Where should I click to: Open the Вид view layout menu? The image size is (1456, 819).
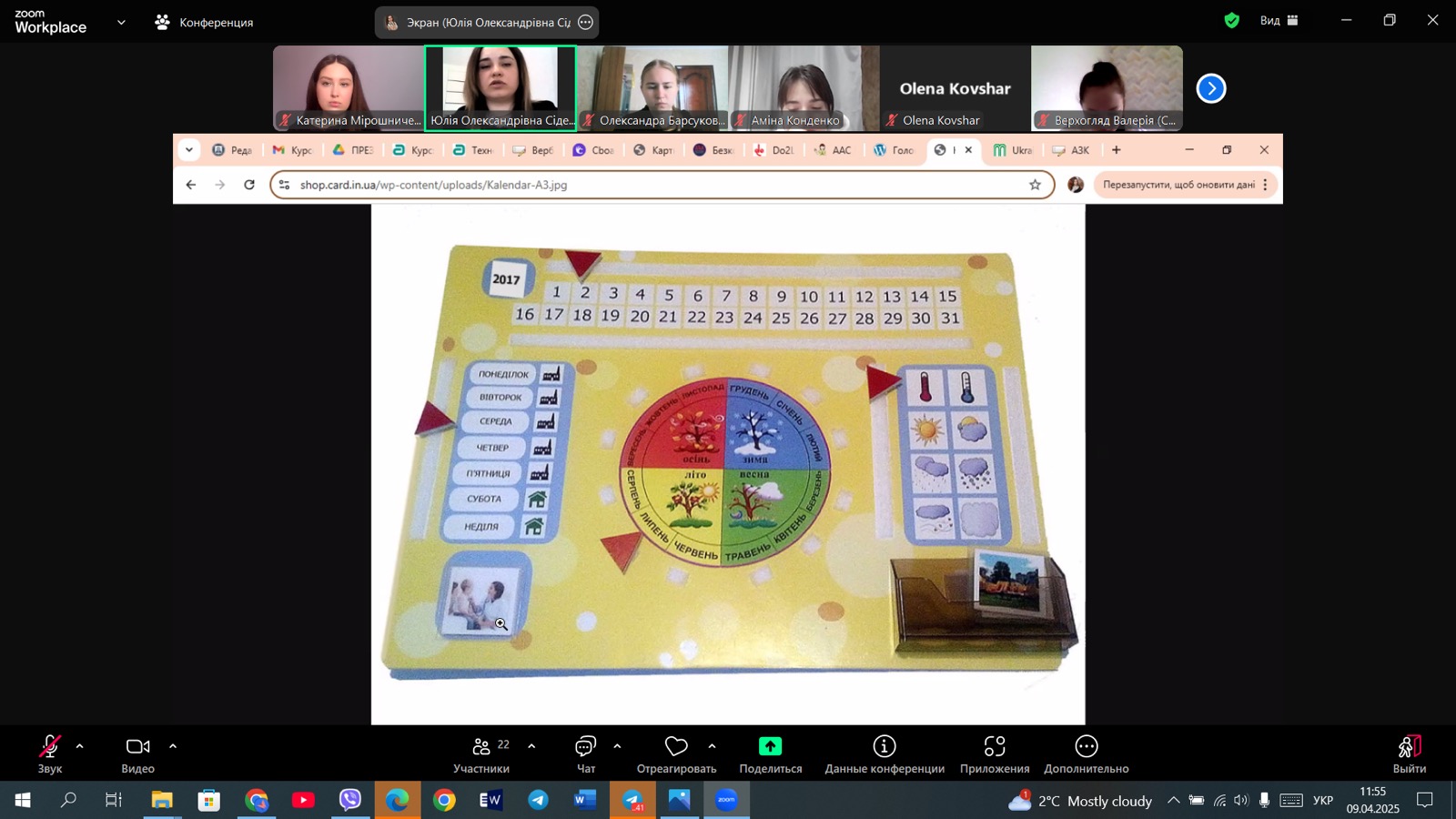[1279, 20]
